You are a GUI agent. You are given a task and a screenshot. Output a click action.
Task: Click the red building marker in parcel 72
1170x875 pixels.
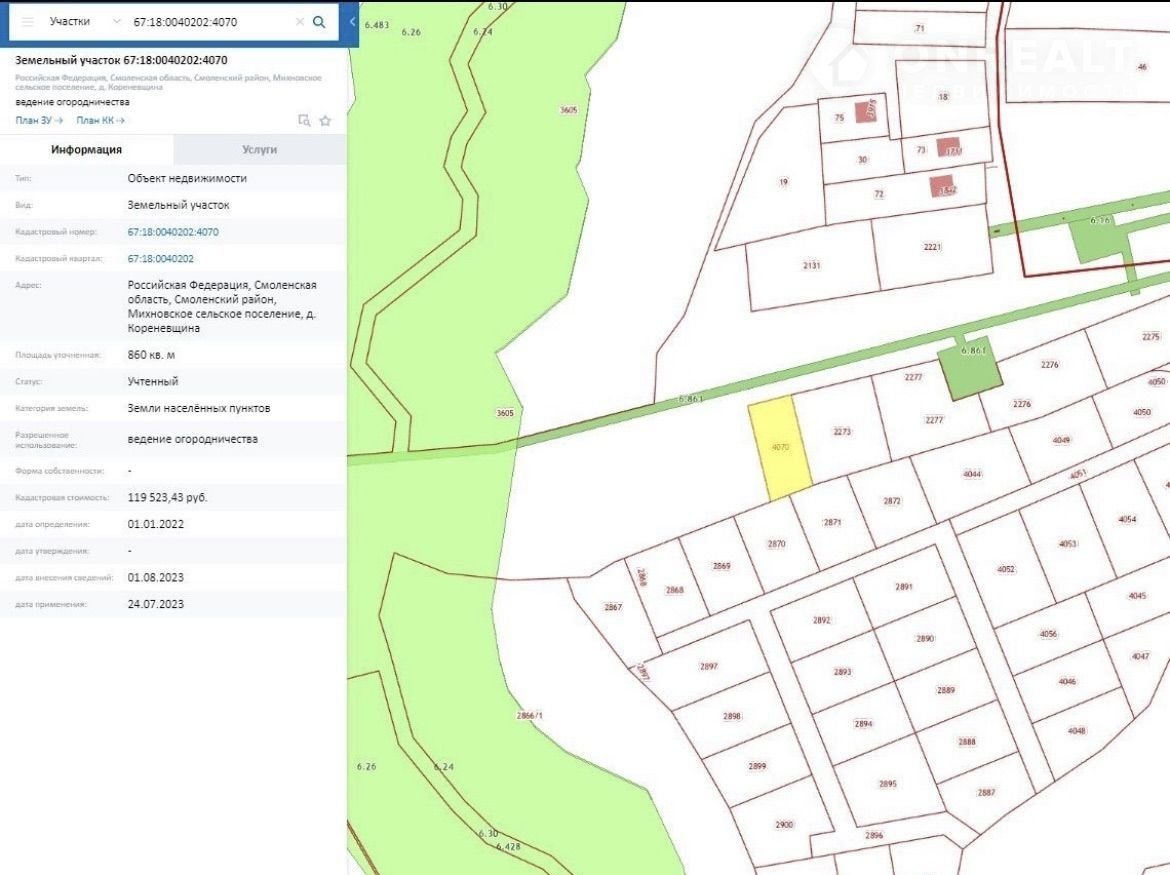942,187
